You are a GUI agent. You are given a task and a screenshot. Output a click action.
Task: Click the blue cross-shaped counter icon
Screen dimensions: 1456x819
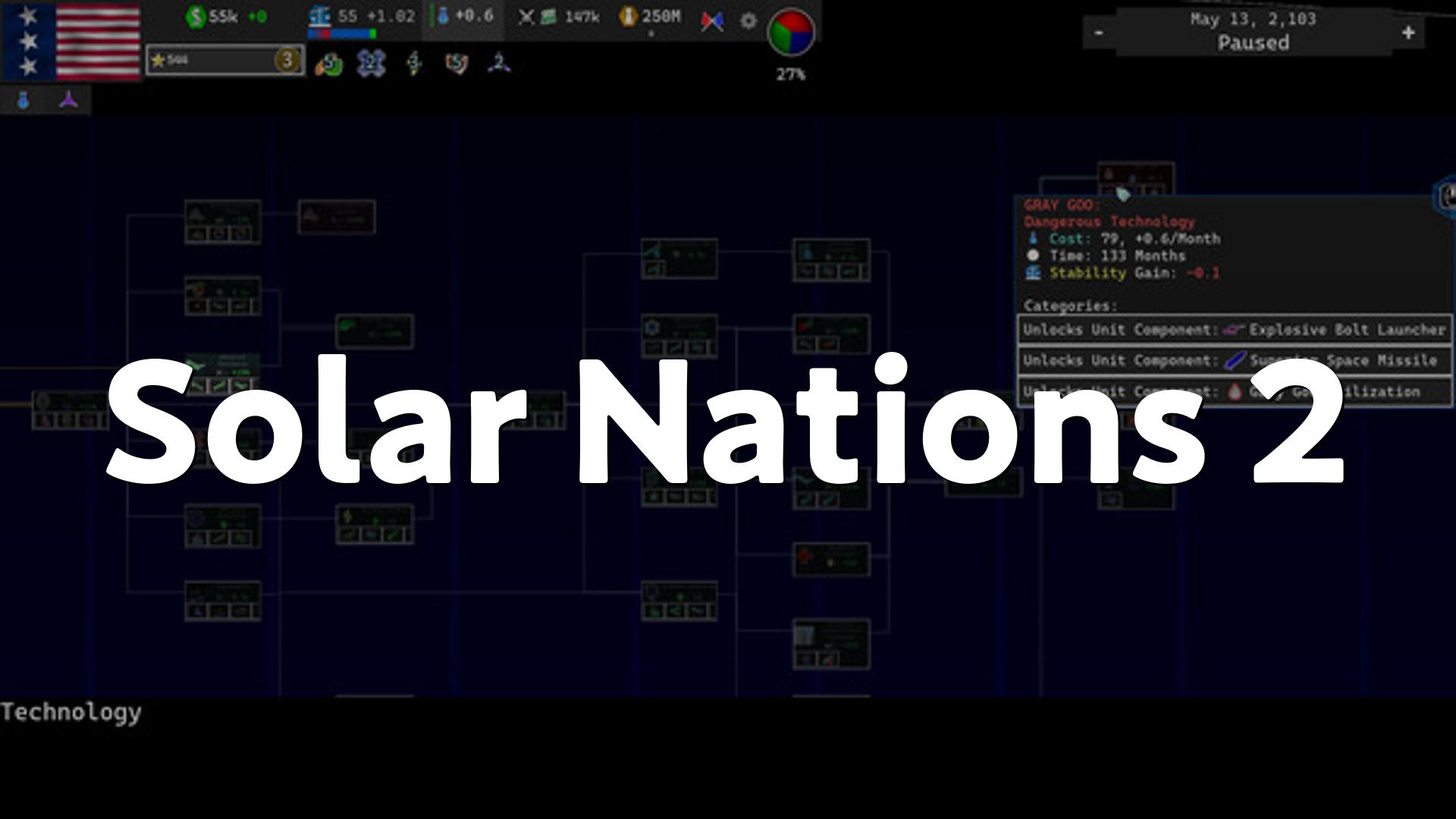371,64
